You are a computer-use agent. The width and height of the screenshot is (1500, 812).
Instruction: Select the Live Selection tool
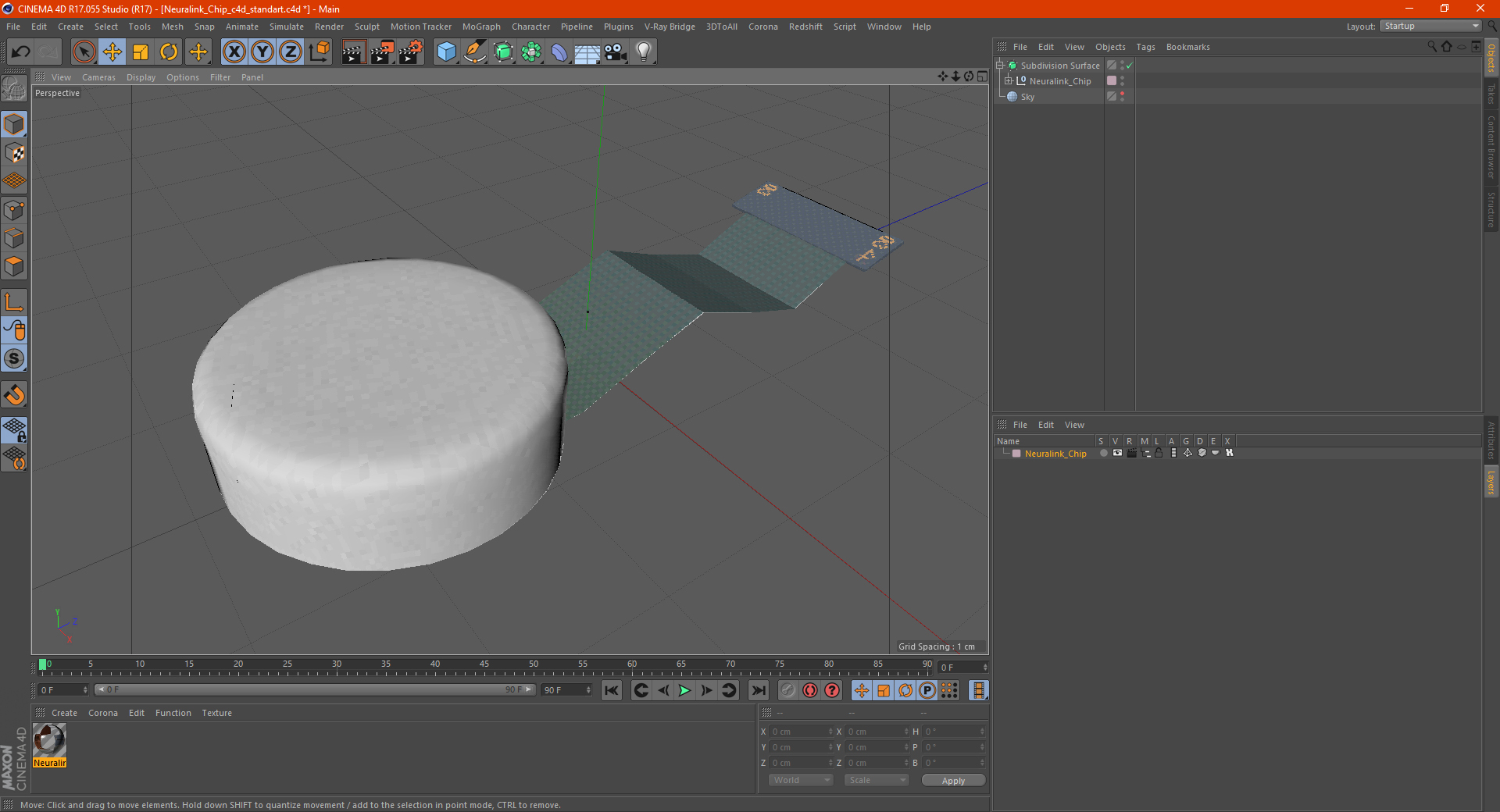point(84,52)
